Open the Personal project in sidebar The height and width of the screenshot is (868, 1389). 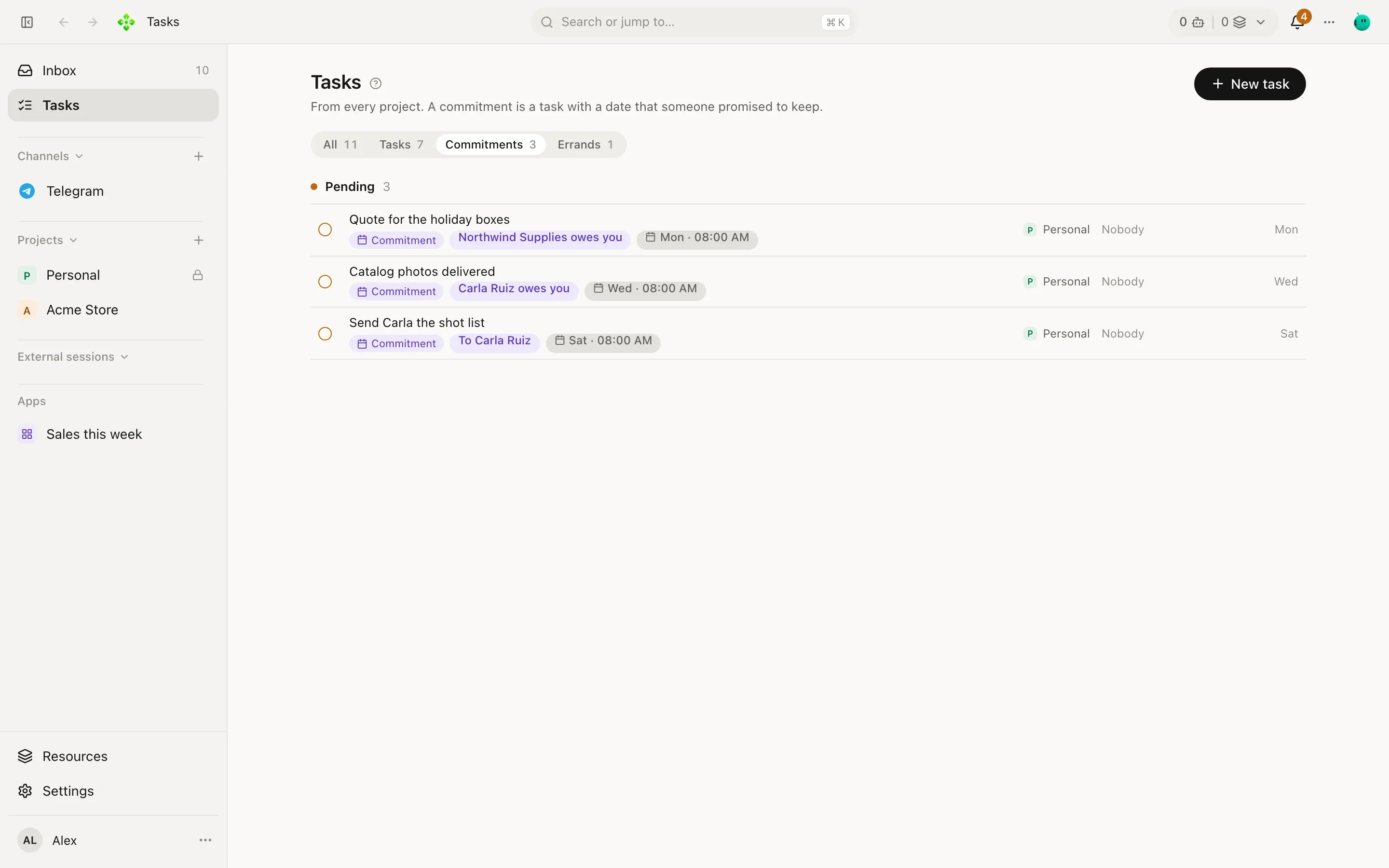pos(113,275)
